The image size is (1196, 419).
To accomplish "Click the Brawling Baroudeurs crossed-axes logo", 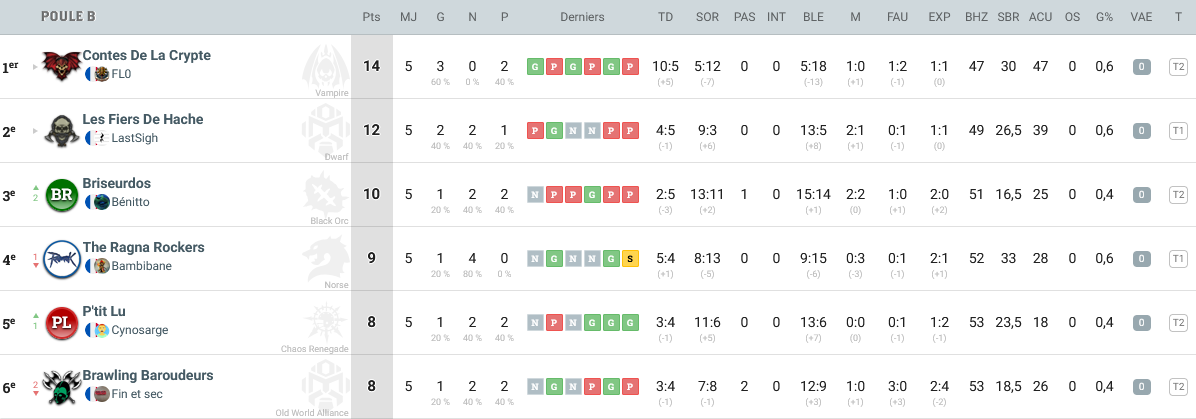I will pyautogui.click(x=61, y=386).
